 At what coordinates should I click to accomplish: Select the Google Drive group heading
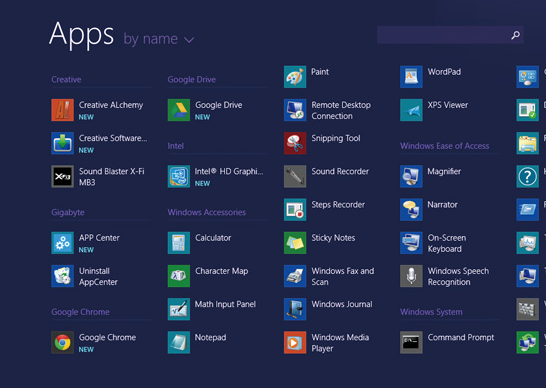[192, 79]
